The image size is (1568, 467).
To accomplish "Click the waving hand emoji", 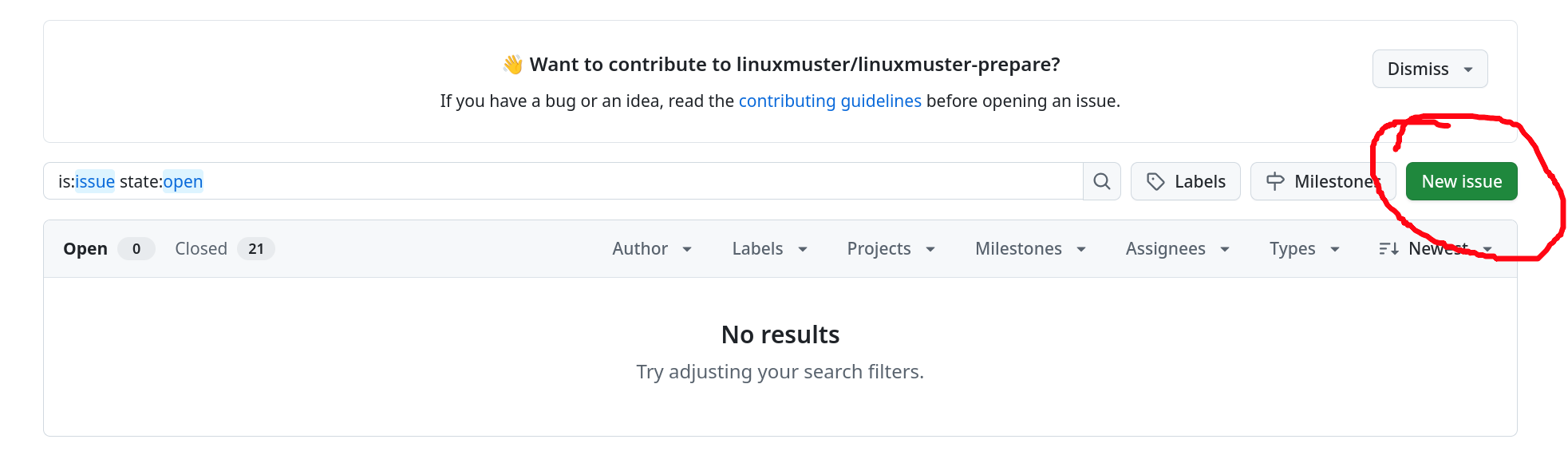I will [512, 65].
